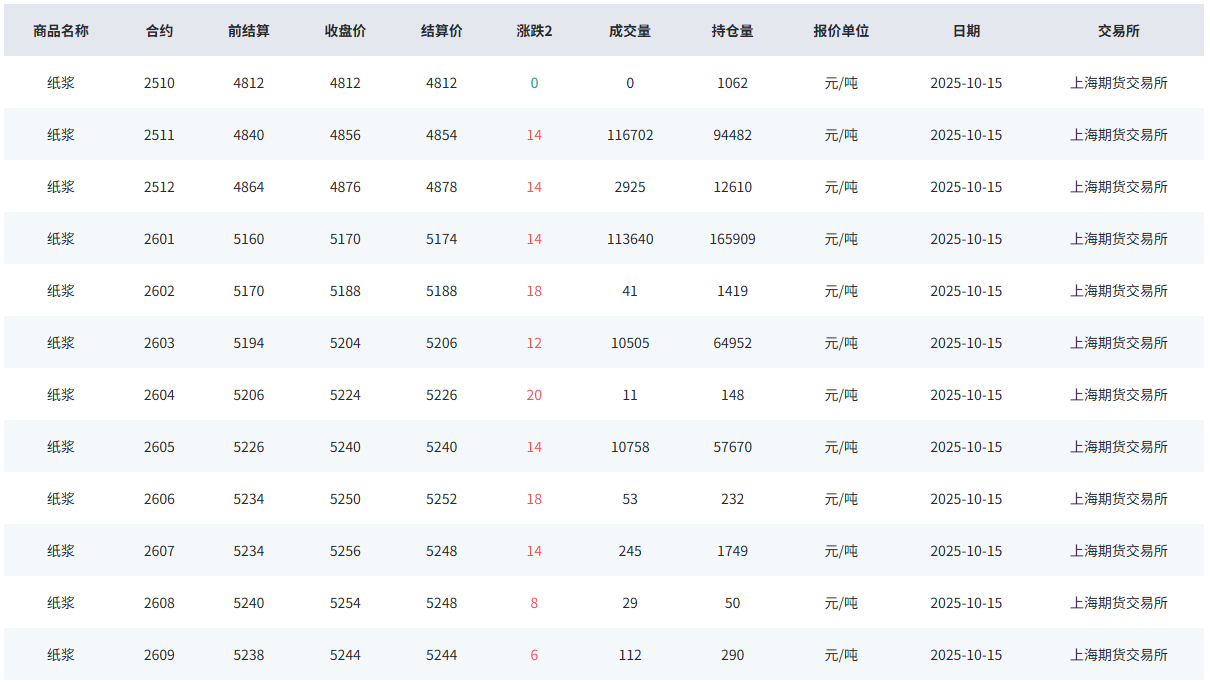The image size is (1210, 689).
Task: Click the 116702 volume value
Action: [x=630, y=135]
